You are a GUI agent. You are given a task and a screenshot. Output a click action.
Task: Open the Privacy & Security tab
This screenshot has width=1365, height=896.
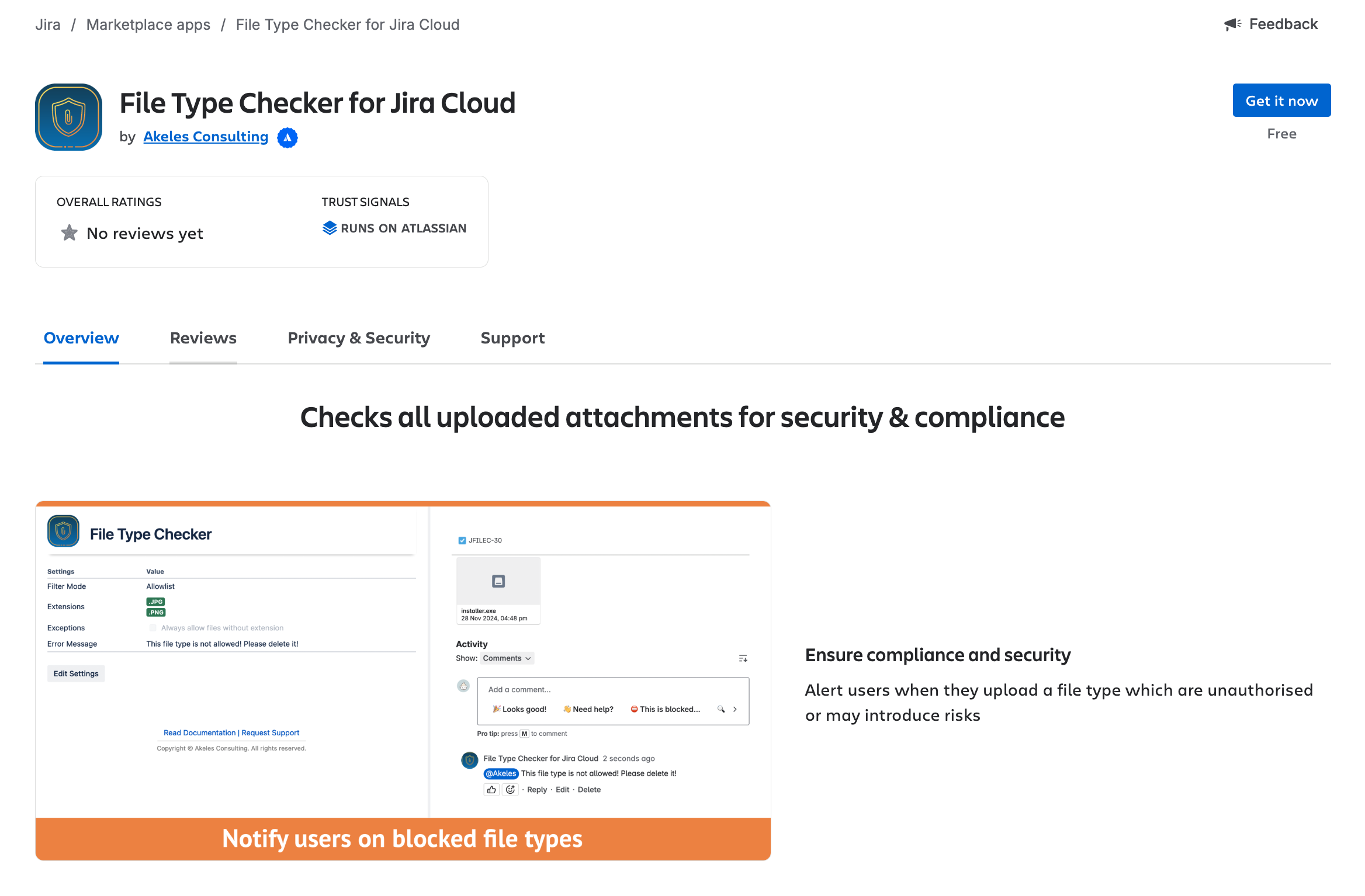point(358,338)
